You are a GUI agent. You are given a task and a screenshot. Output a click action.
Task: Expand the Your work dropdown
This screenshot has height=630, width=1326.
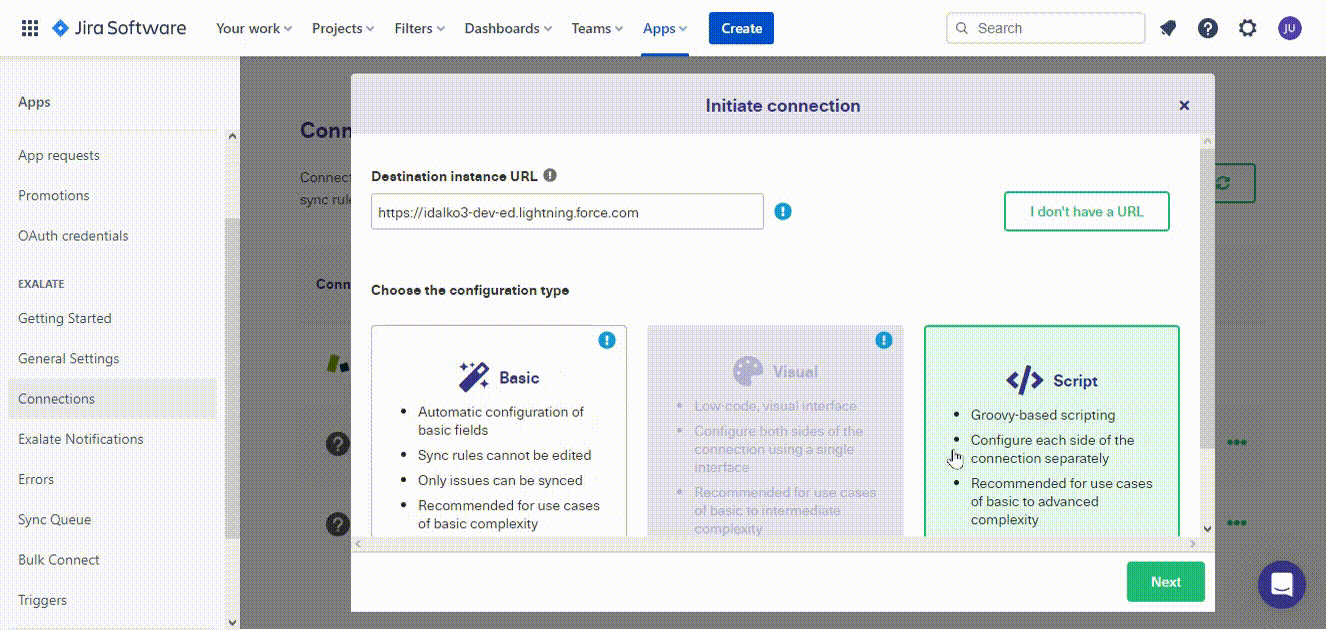pos(254,28)
